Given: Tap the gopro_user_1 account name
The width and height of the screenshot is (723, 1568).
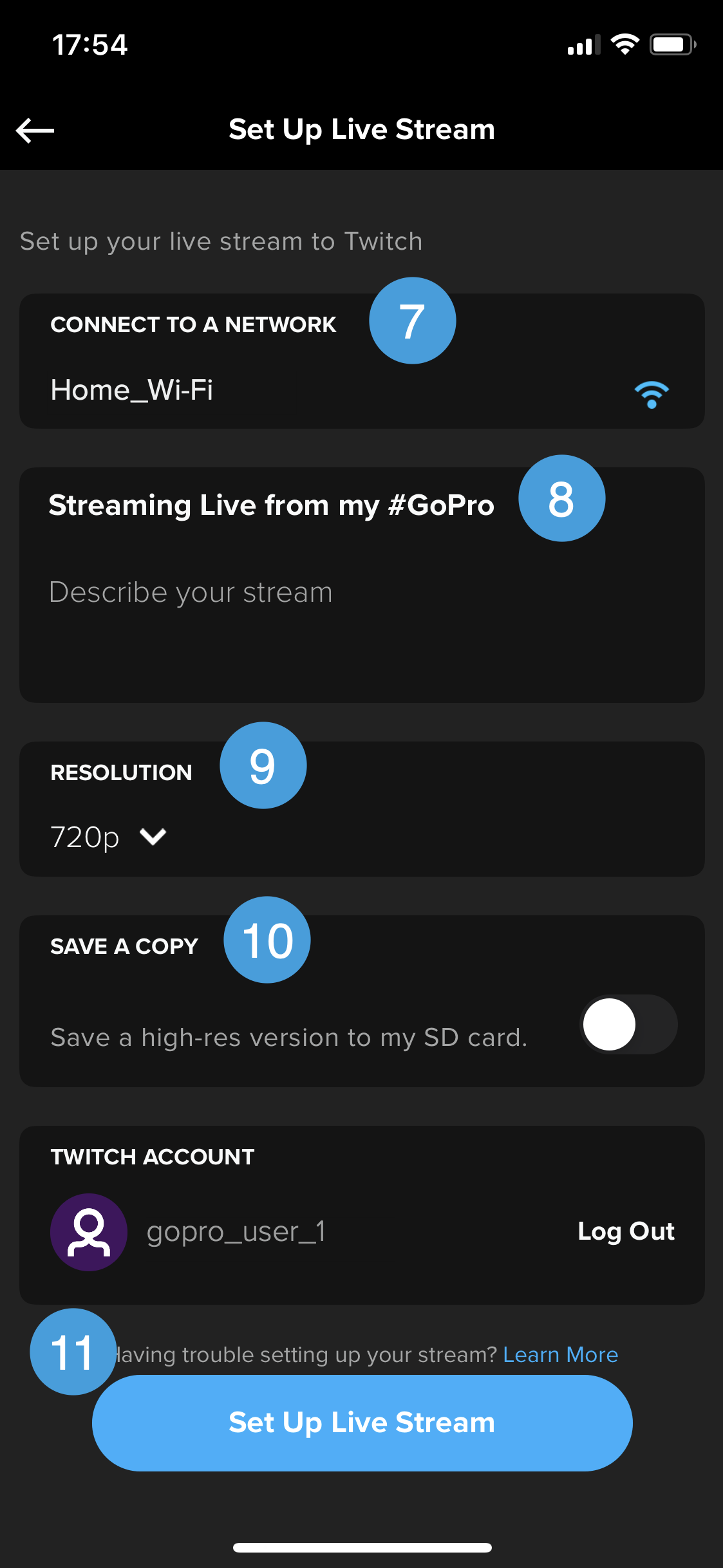Looking at the screenshot, I should 236,1232.
